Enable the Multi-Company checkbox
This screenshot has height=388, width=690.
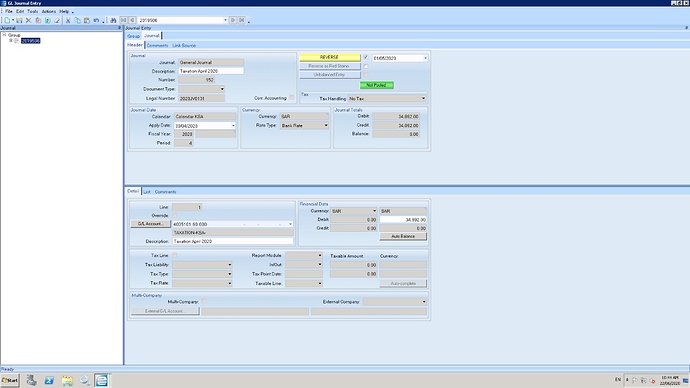[204, 301]
